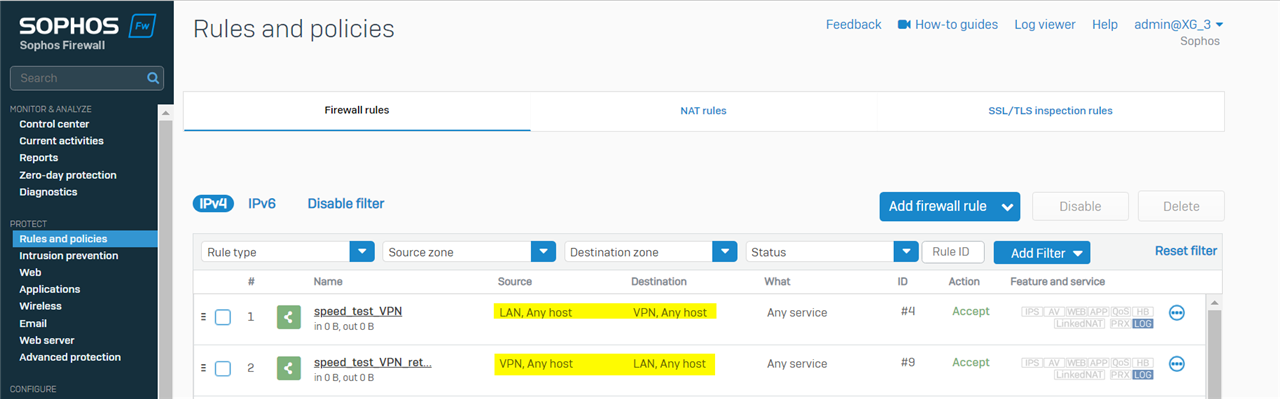Expand the Add Filter dropdown
The height and width of the screenshot is (399, 1280).
pyautogui.click(x=1042, y=253)
